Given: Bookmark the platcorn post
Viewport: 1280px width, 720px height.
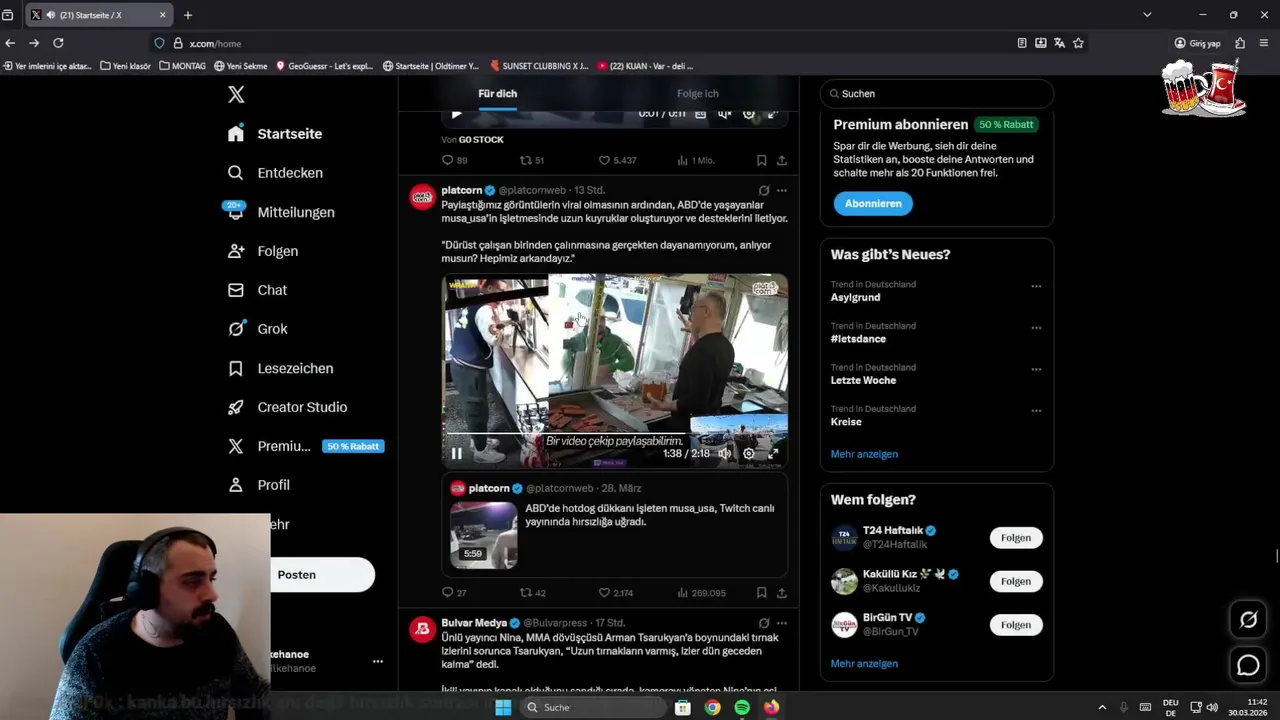Looking at the screenshot, I should (762, 593).
